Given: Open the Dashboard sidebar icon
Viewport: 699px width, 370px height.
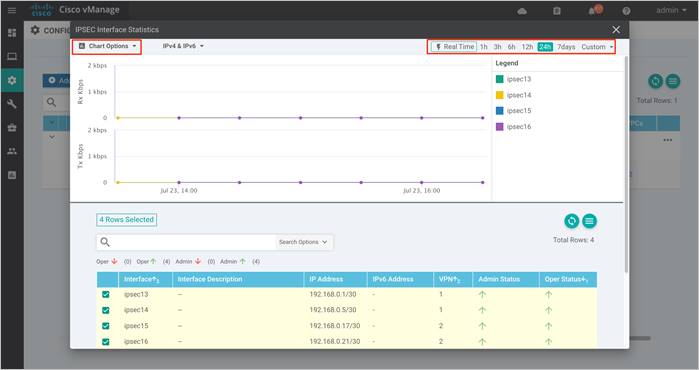Looking at the screenshot, I should (12, 33).
